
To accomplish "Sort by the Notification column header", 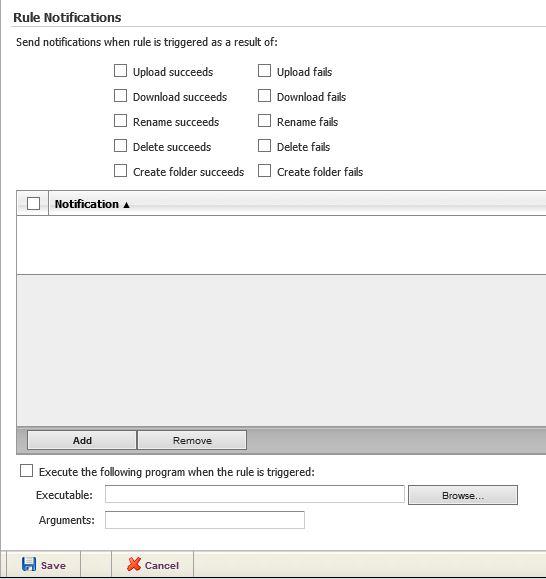I will 92,204.
